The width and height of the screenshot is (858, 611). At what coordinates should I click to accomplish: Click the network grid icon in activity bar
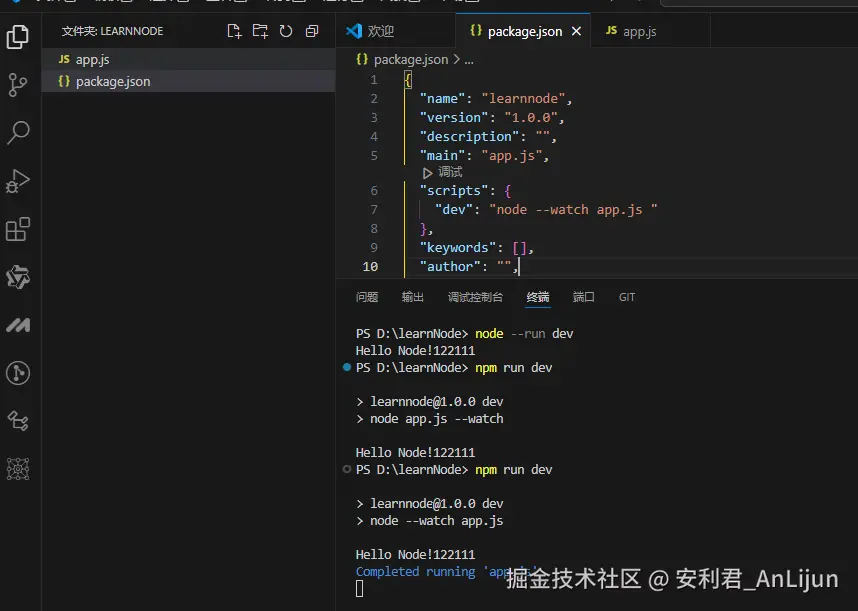pyautogui.click(x=18, y=469)
